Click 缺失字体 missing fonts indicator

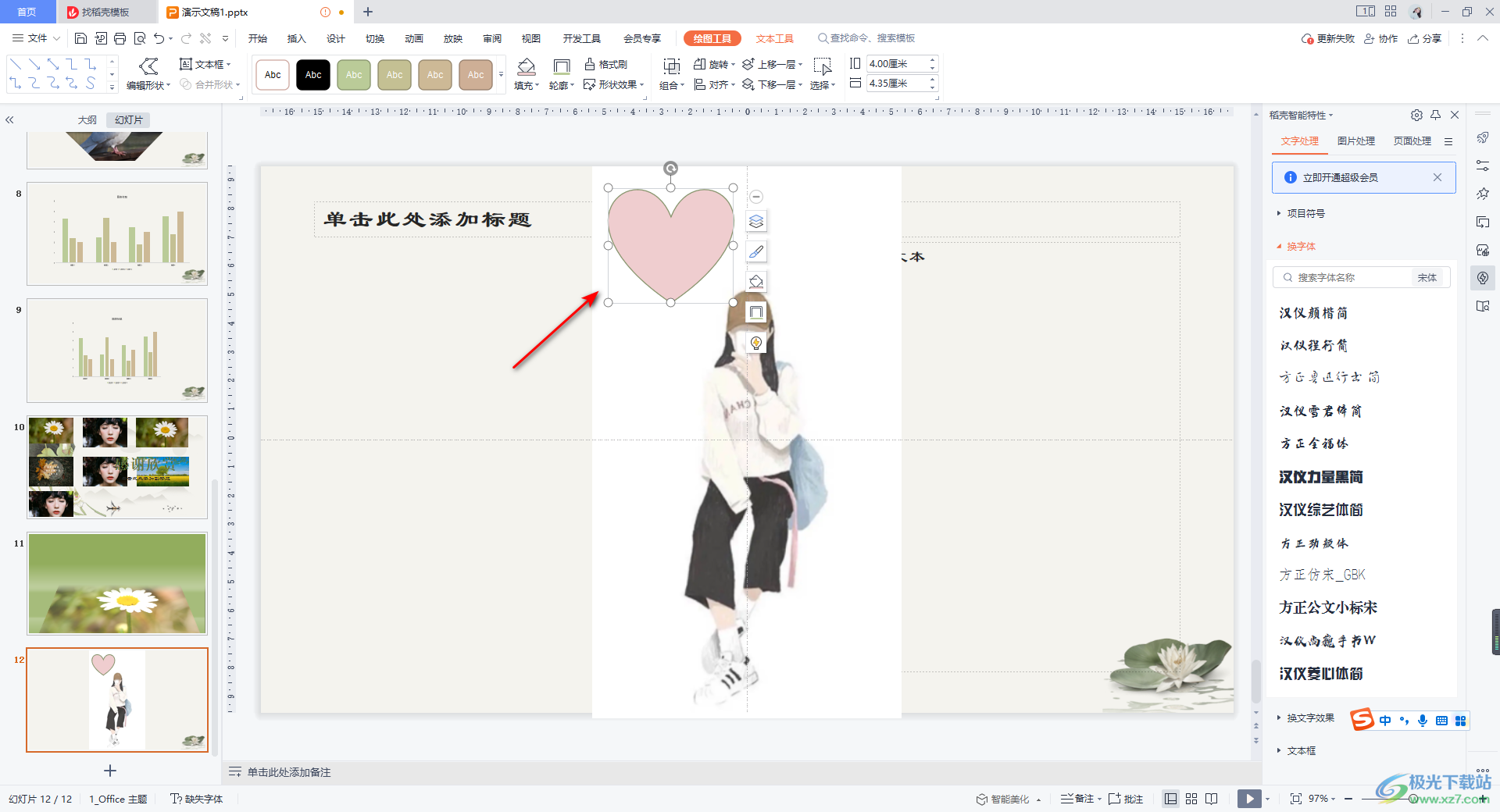[197, 799]
